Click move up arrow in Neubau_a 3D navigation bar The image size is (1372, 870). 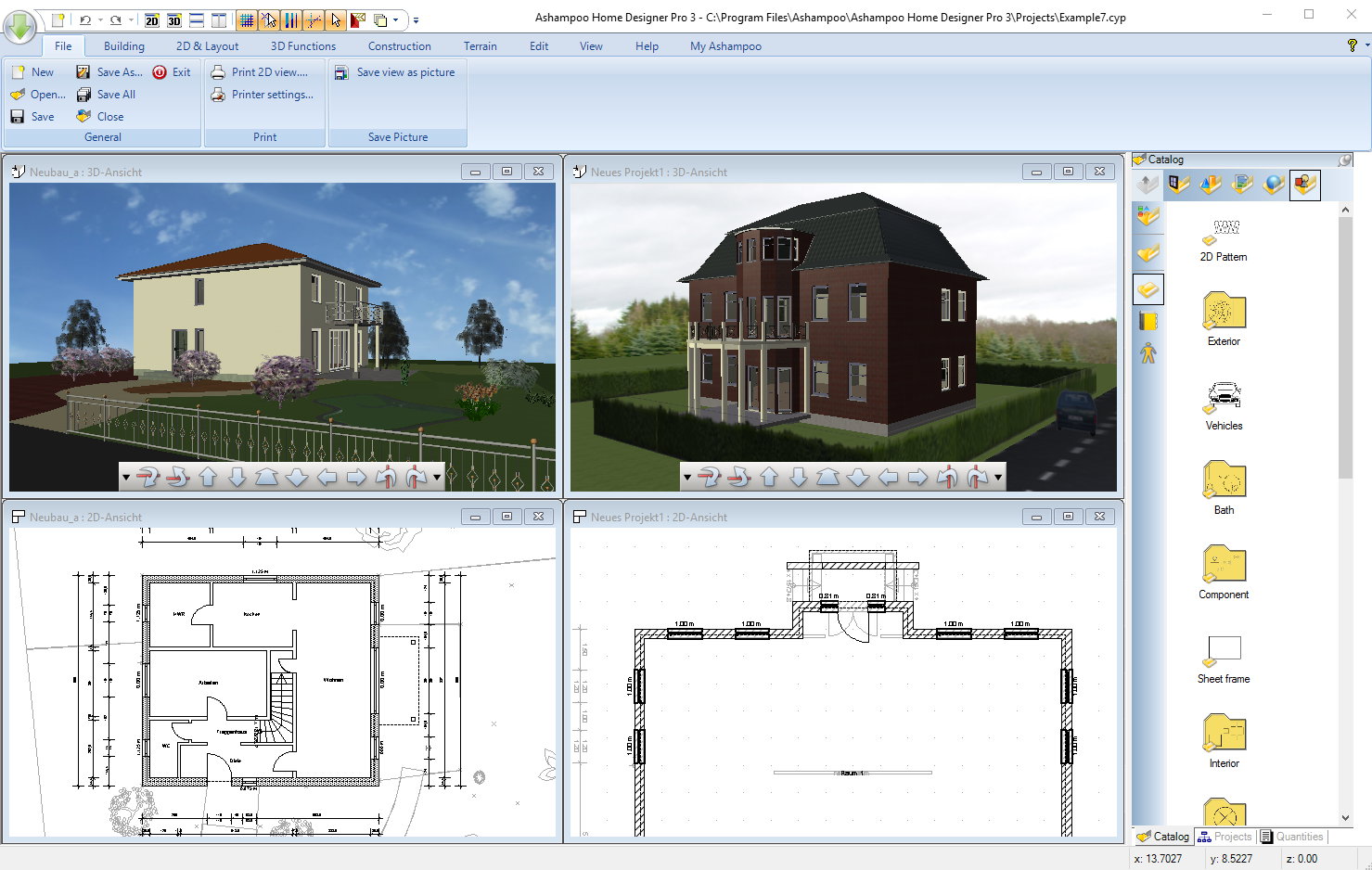point(208,477)
